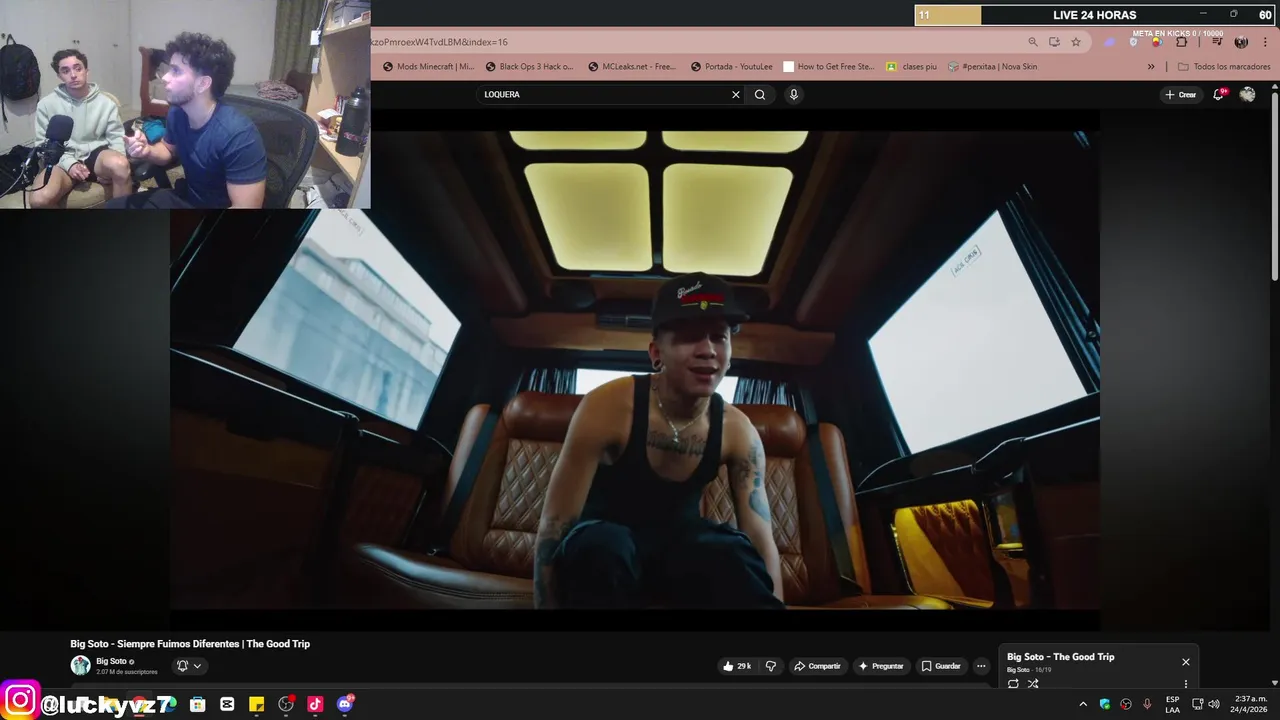
Task: Open clock showing 2:37 a. m.
Action: tap(1250, 704)
